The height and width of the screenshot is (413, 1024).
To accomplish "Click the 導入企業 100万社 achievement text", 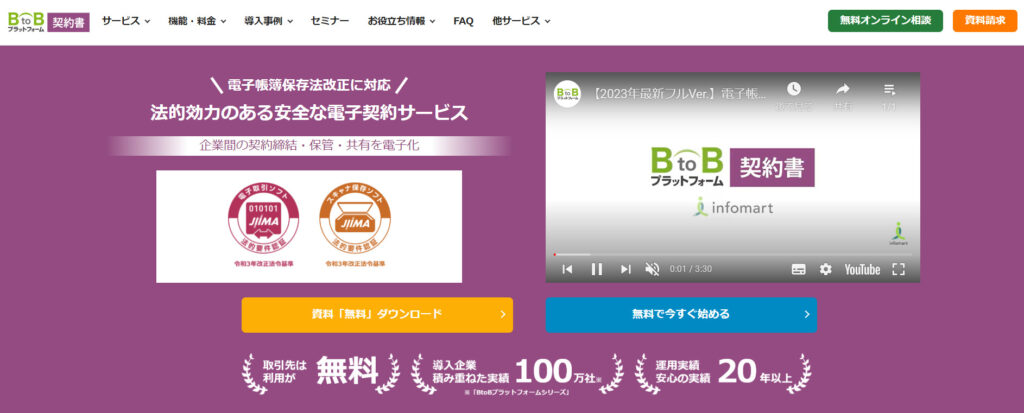I will point(517,372).
